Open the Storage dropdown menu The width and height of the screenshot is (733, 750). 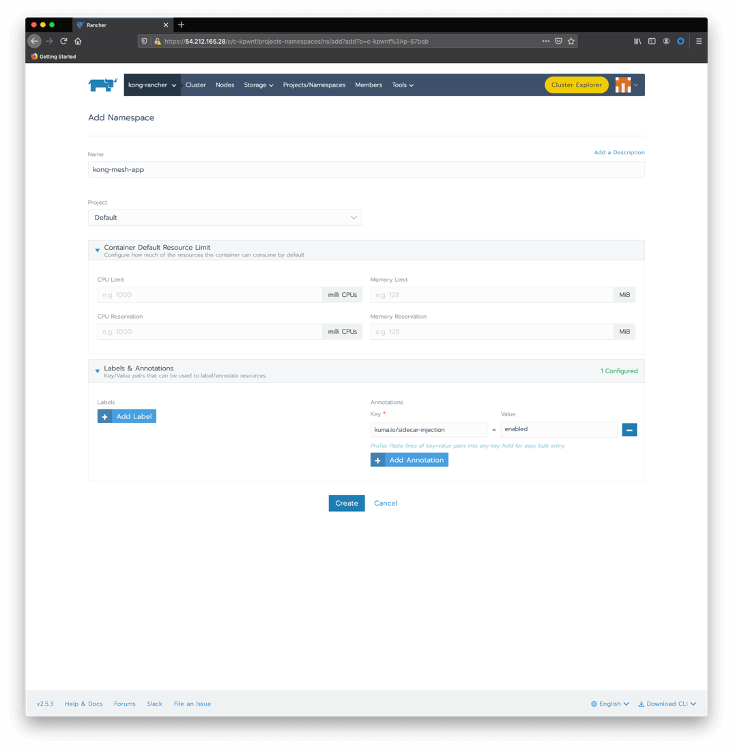pyautogui.click(x=258, y=85)
